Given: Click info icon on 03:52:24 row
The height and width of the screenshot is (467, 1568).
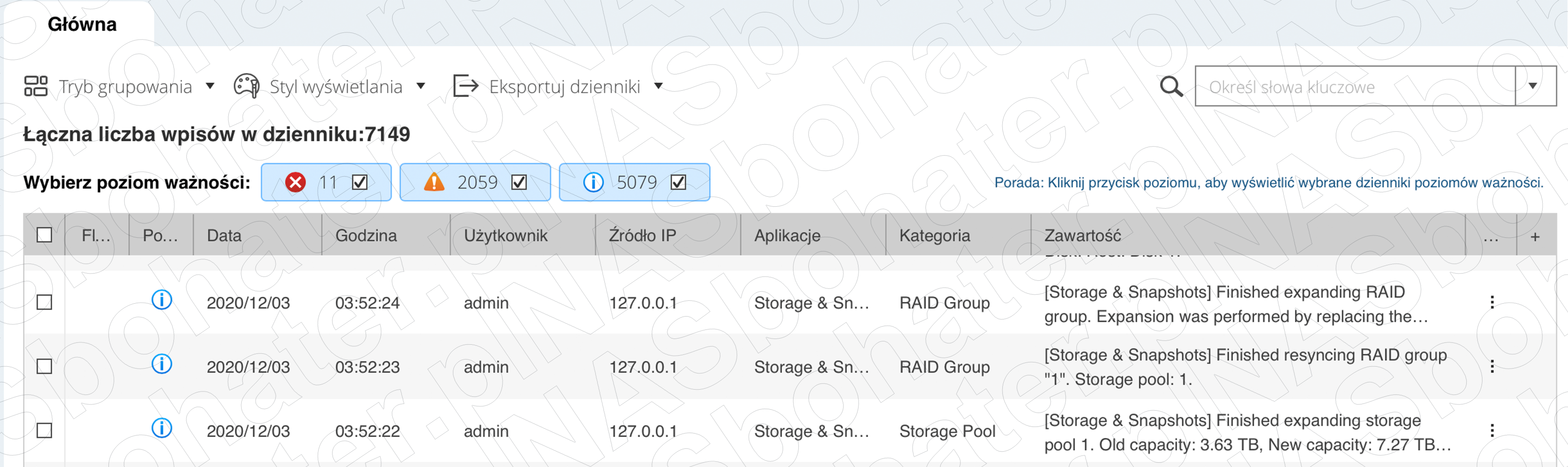Looking at the screenshot, I should (x=161, y=300).
